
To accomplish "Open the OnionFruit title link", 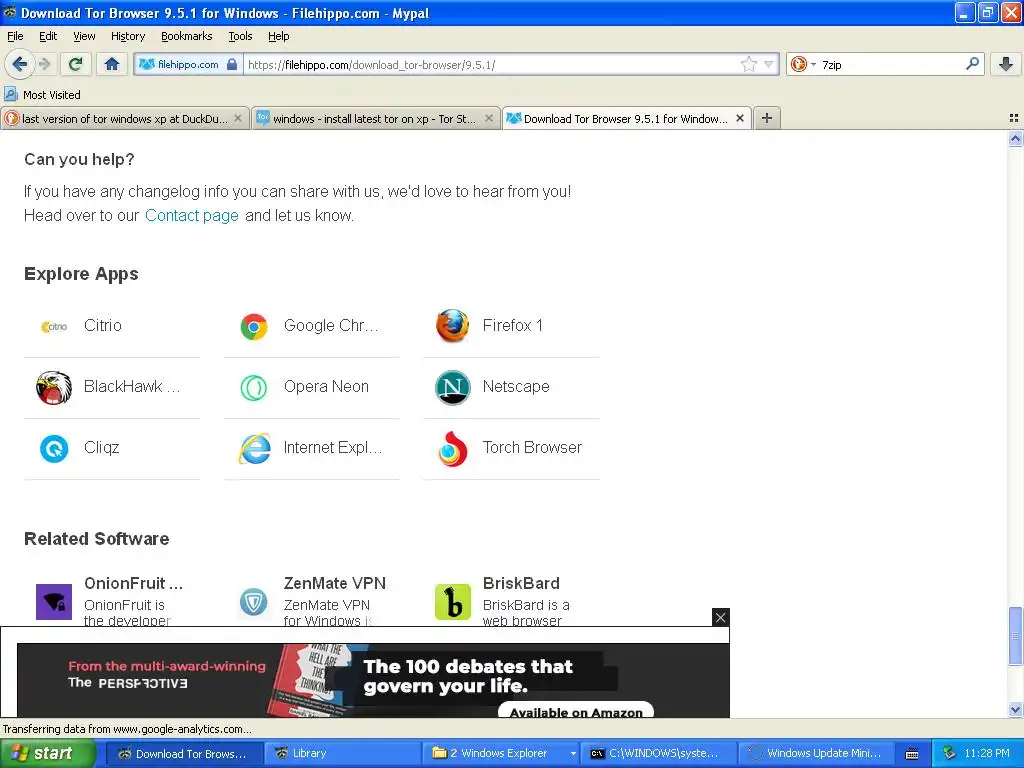I will click(x=133, y=583).
